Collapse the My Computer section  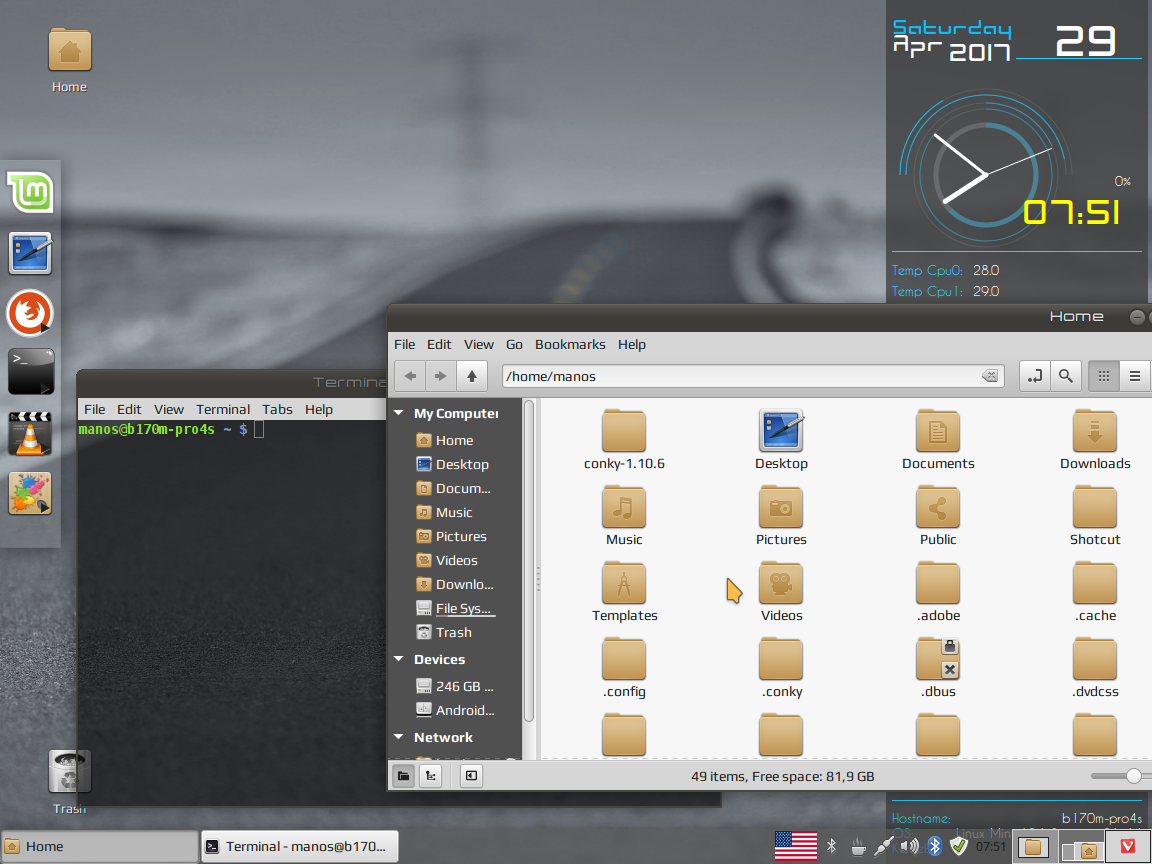[x=399, y=414]
